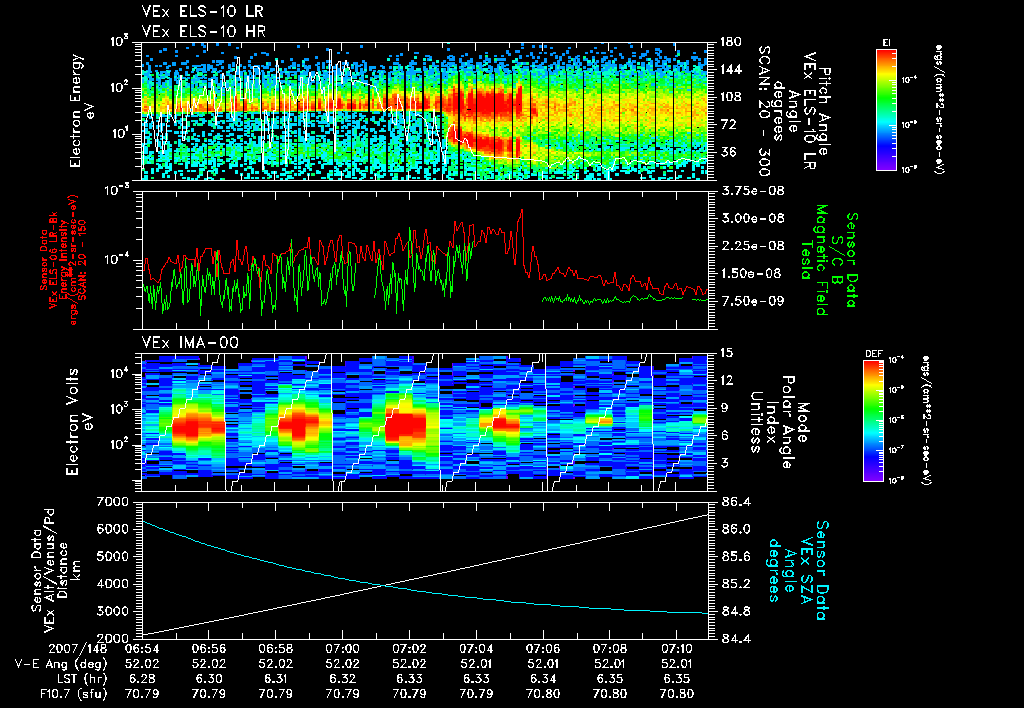Click the 5000 km altitude tick label
1024x708 pixels.
point(112,556)
